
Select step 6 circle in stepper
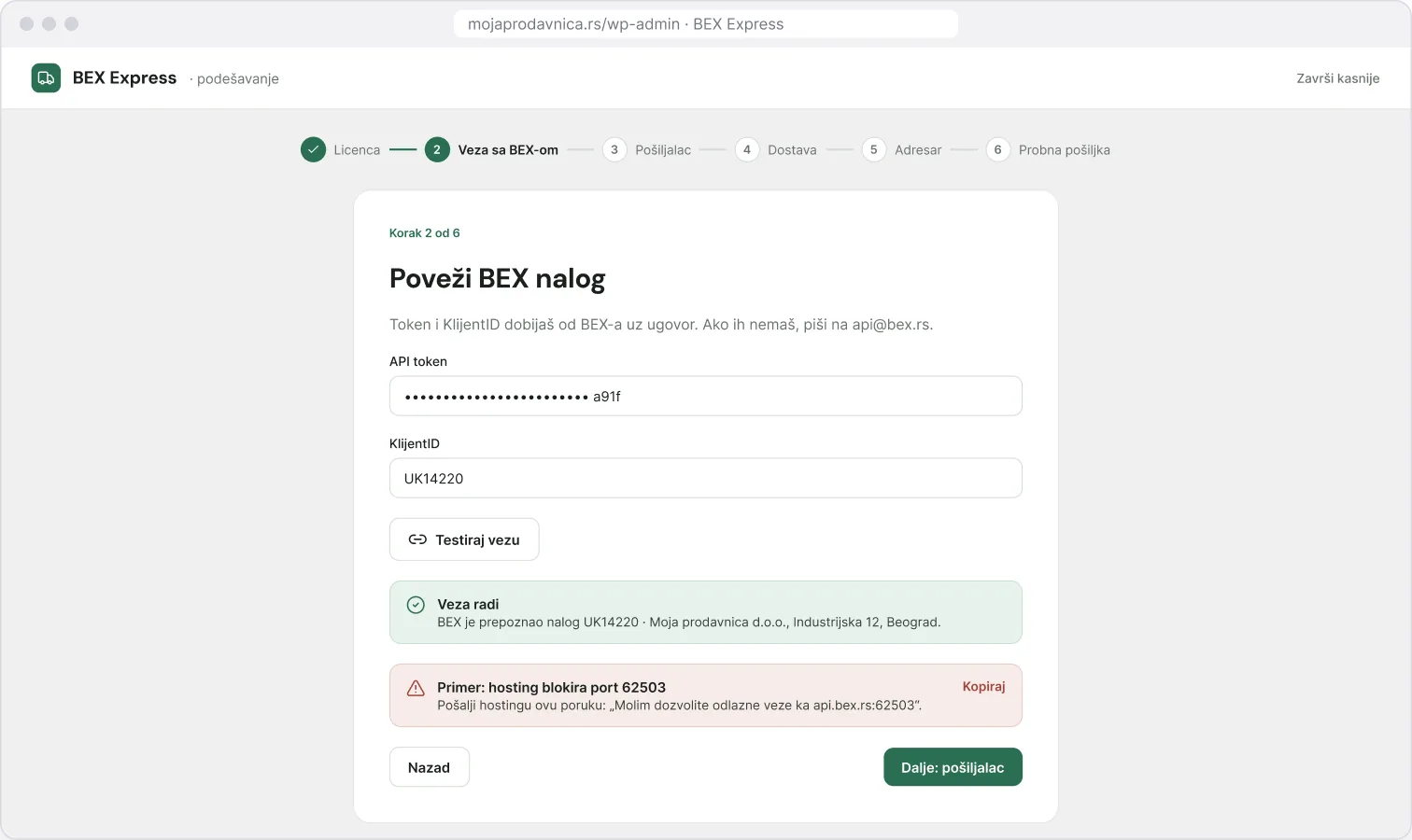pos(998,149)
